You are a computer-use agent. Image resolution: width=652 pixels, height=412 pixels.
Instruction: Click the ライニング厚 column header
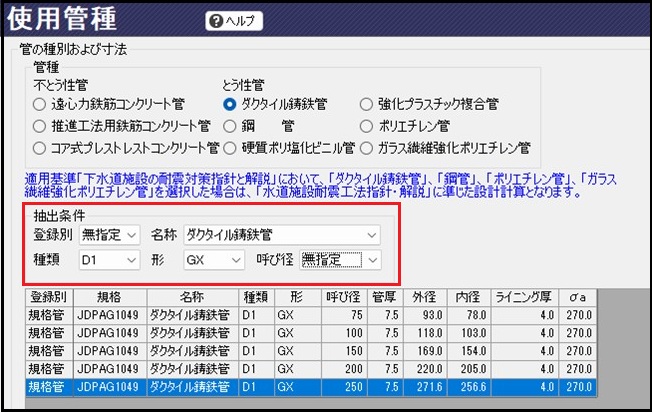[x=525, y=297]
